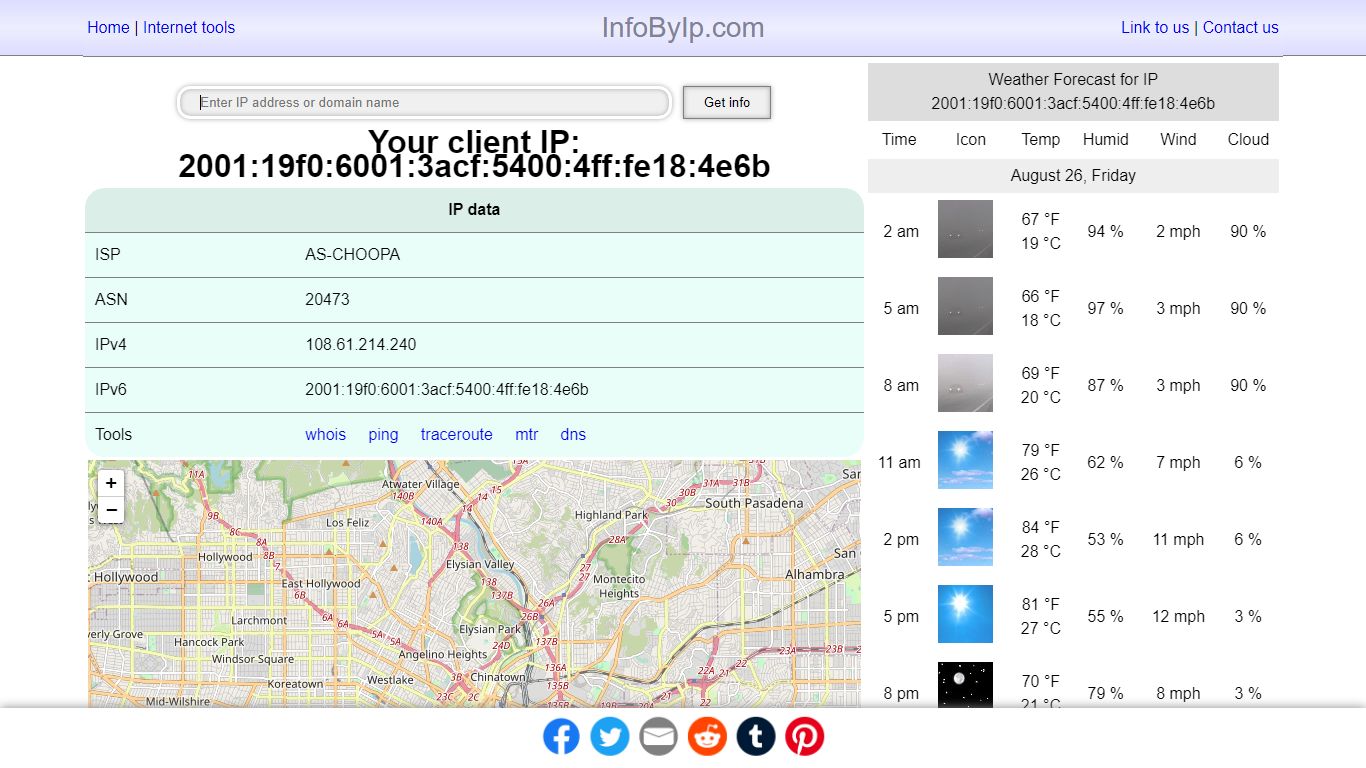This screenshot has width=1366, height=768.
Task: Open the Contact us page
Action: (x=1241, y=28)
